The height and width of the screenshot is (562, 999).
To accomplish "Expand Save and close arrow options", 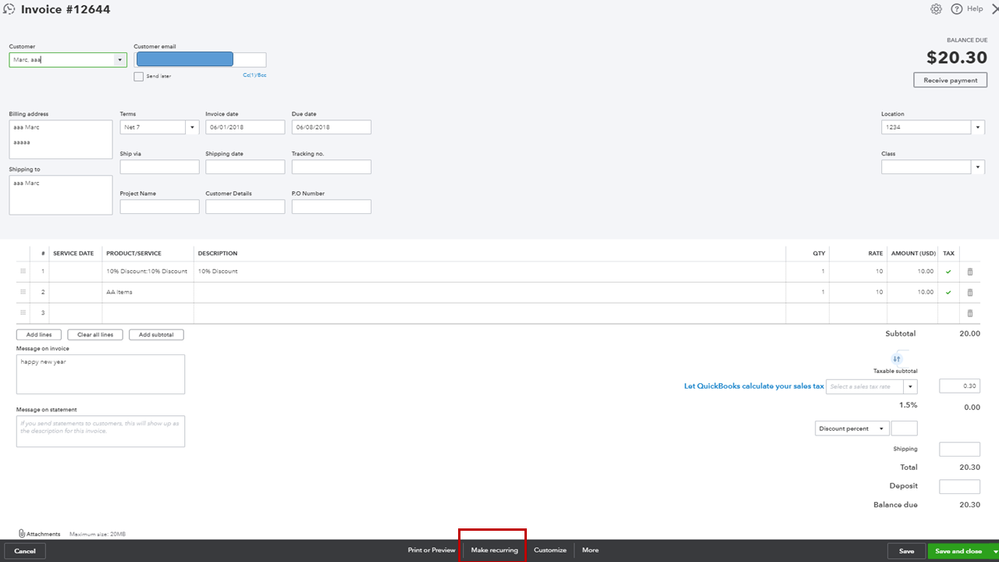I will (995, 551).
